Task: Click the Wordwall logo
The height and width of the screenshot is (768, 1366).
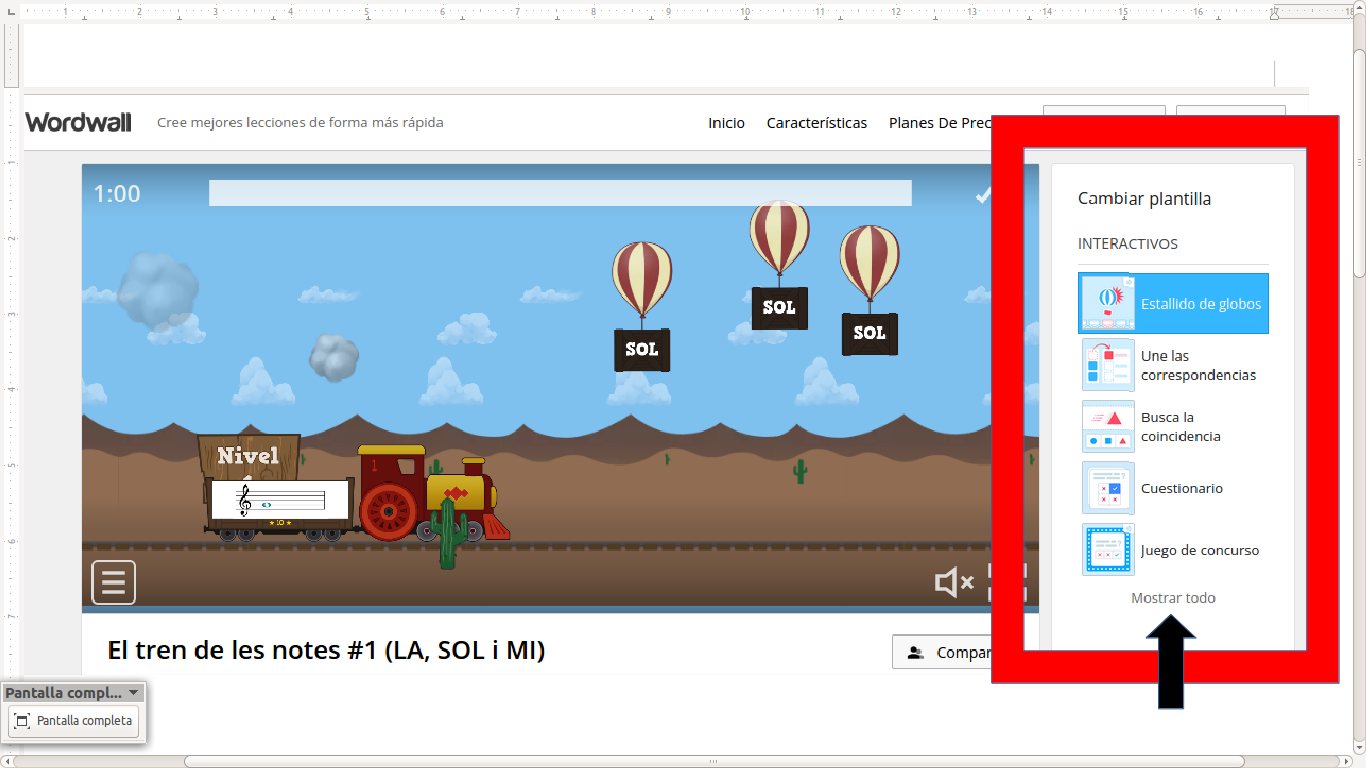Action: coord(79,122)
